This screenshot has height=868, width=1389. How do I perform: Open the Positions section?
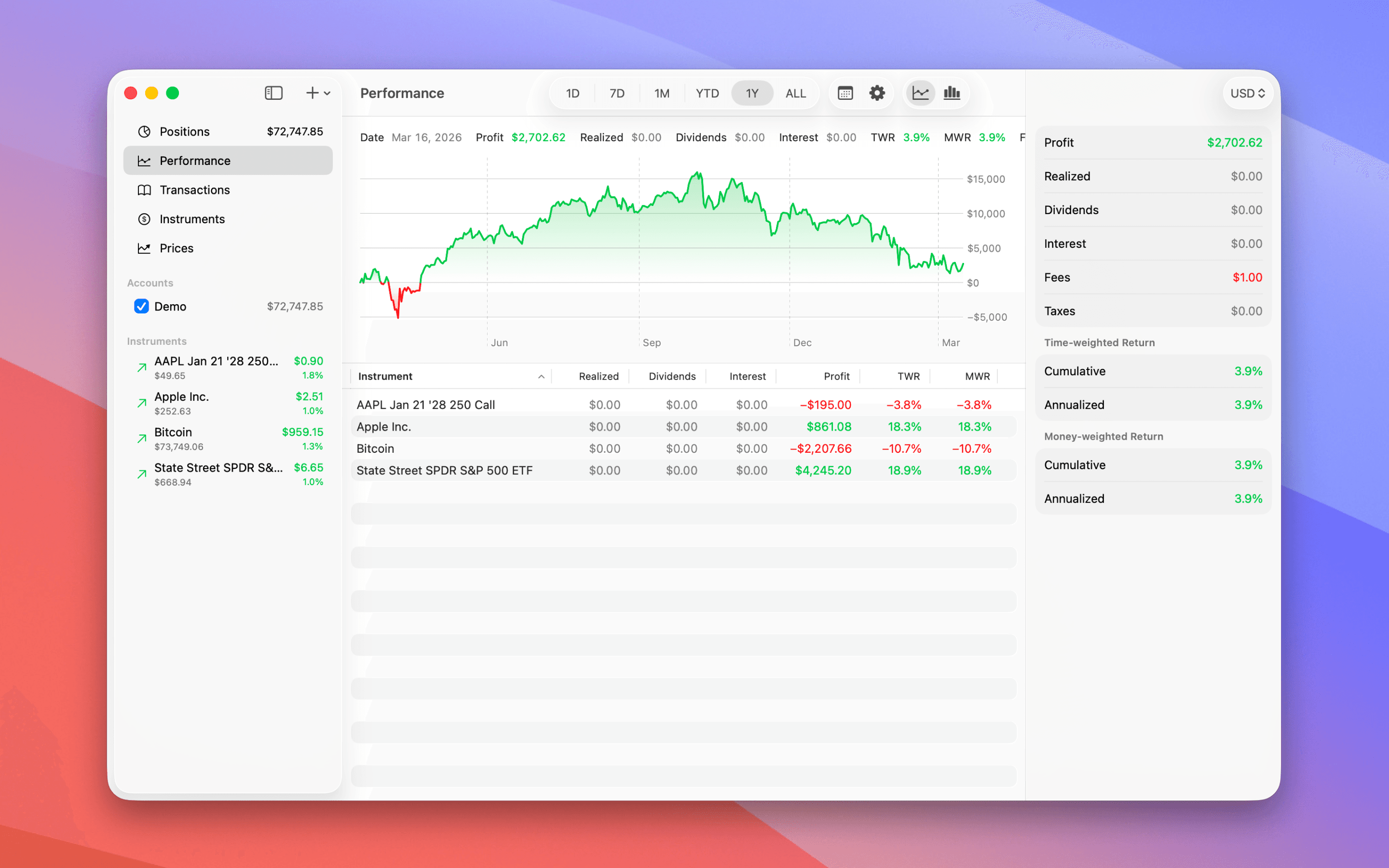pyautogui.click(x=185, y=131)
